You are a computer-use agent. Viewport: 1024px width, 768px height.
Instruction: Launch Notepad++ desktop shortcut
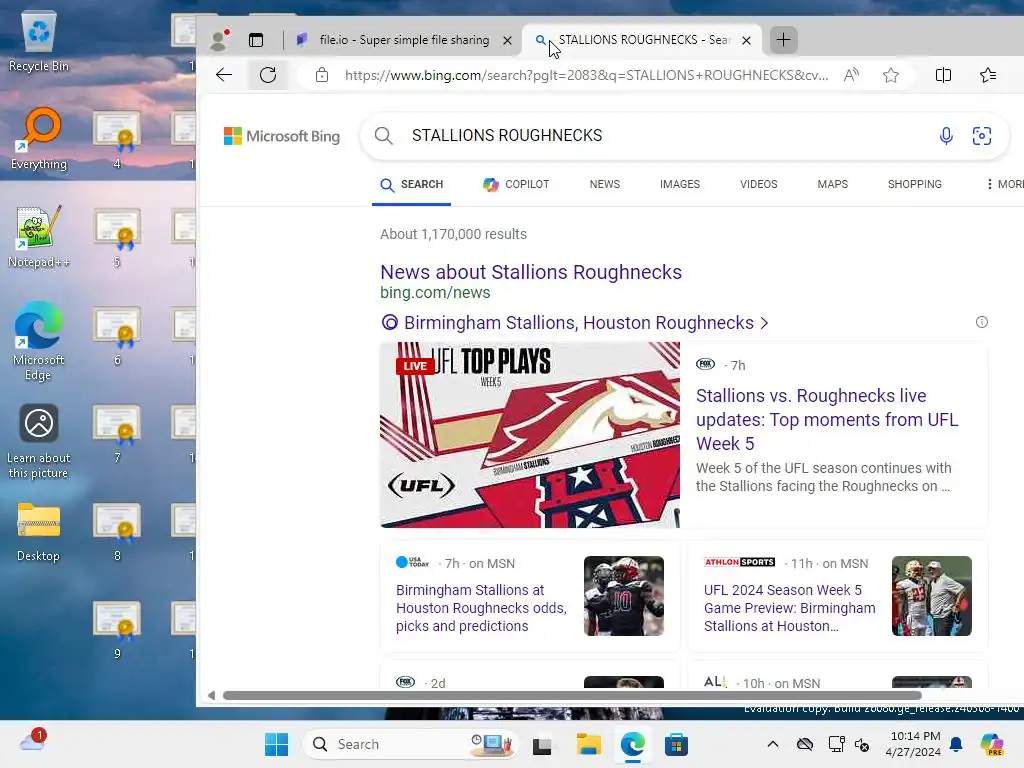tap(39, 236)
